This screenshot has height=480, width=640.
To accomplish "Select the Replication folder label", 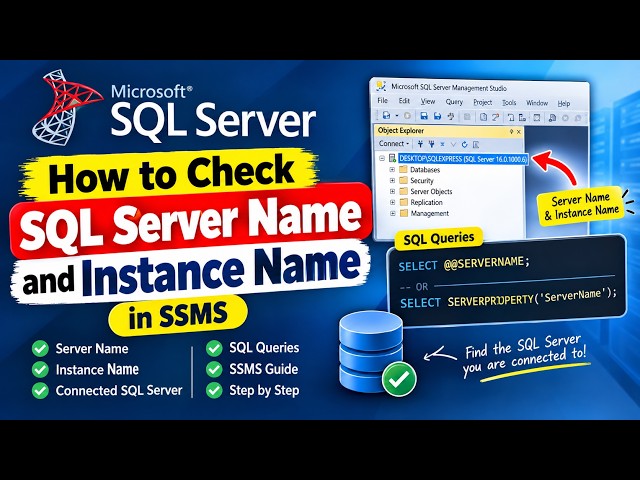I will click(x=426, y=202).
